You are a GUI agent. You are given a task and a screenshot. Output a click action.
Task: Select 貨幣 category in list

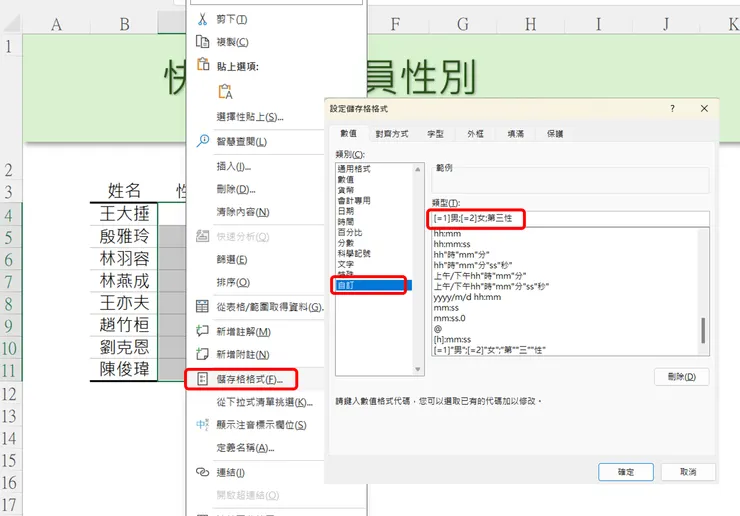tap(345, 190)
